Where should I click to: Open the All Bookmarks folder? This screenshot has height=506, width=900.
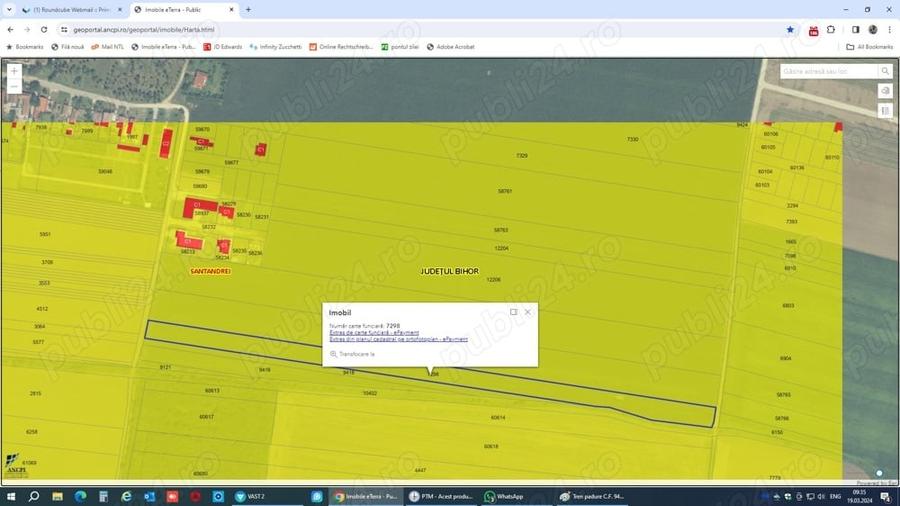point(870,47)
